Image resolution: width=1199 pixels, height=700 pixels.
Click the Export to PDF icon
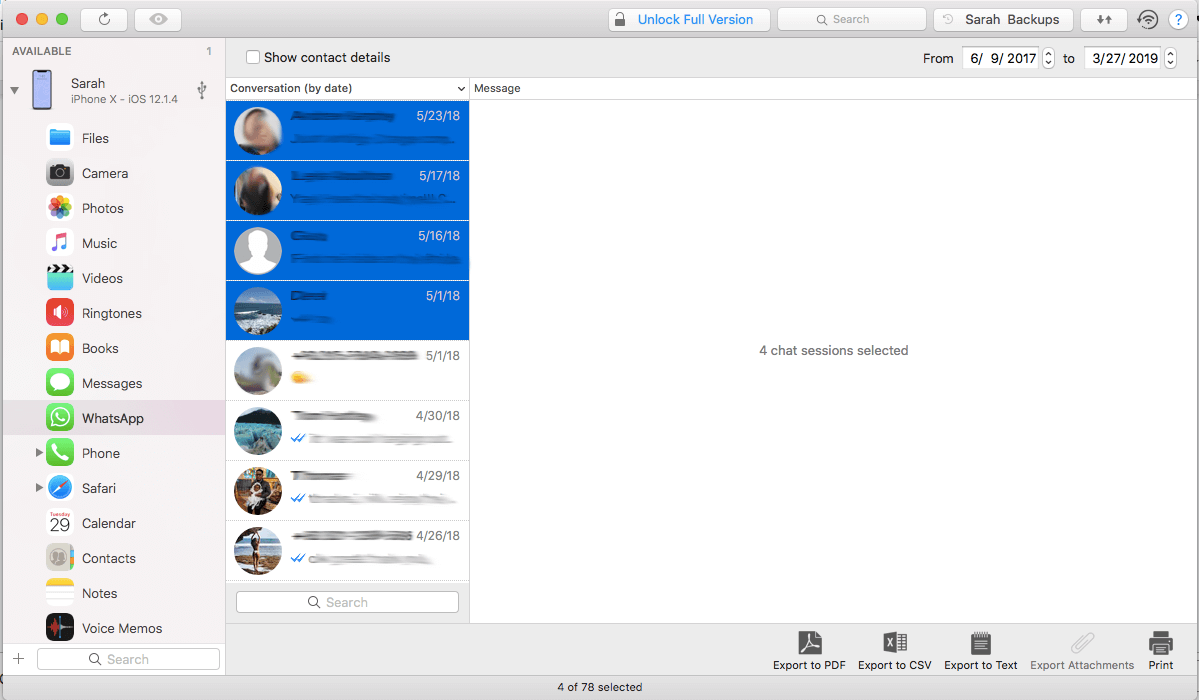(x=809, y=643)
